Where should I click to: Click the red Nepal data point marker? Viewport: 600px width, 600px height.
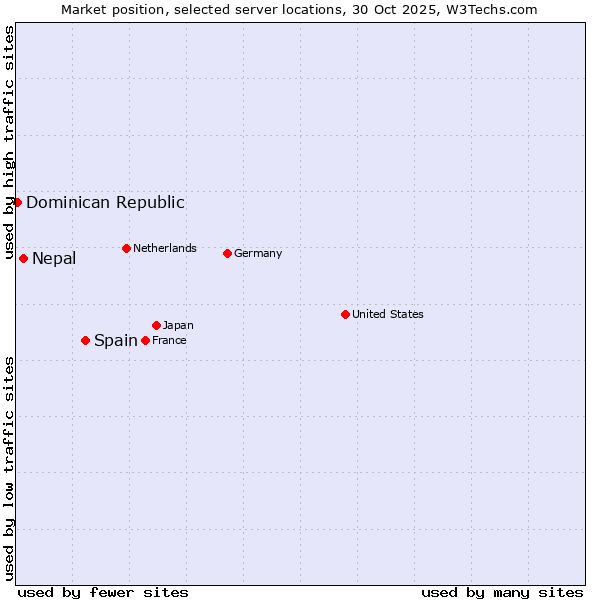coord(23,258)
